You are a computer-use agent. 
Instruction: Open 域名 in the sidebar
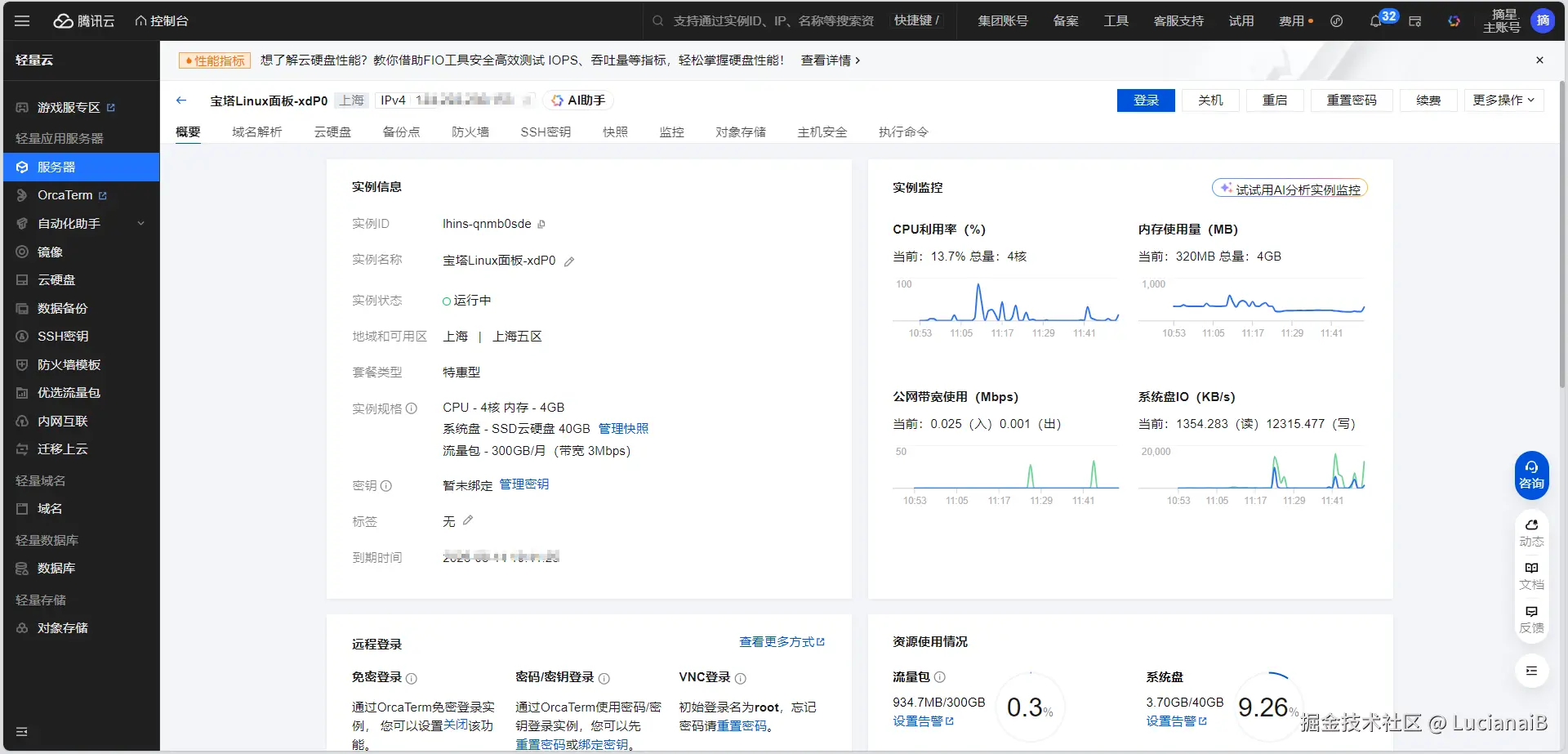point(50,509)
